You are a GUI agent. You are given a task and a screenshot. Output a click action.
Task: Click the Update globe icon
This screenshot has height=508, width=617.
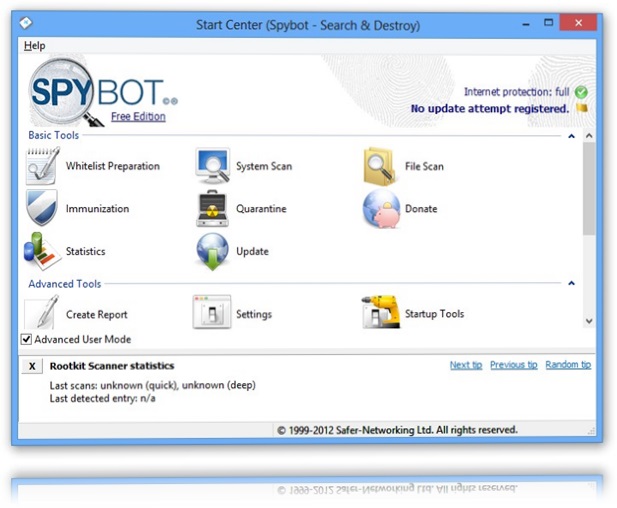tap(212, 251)
